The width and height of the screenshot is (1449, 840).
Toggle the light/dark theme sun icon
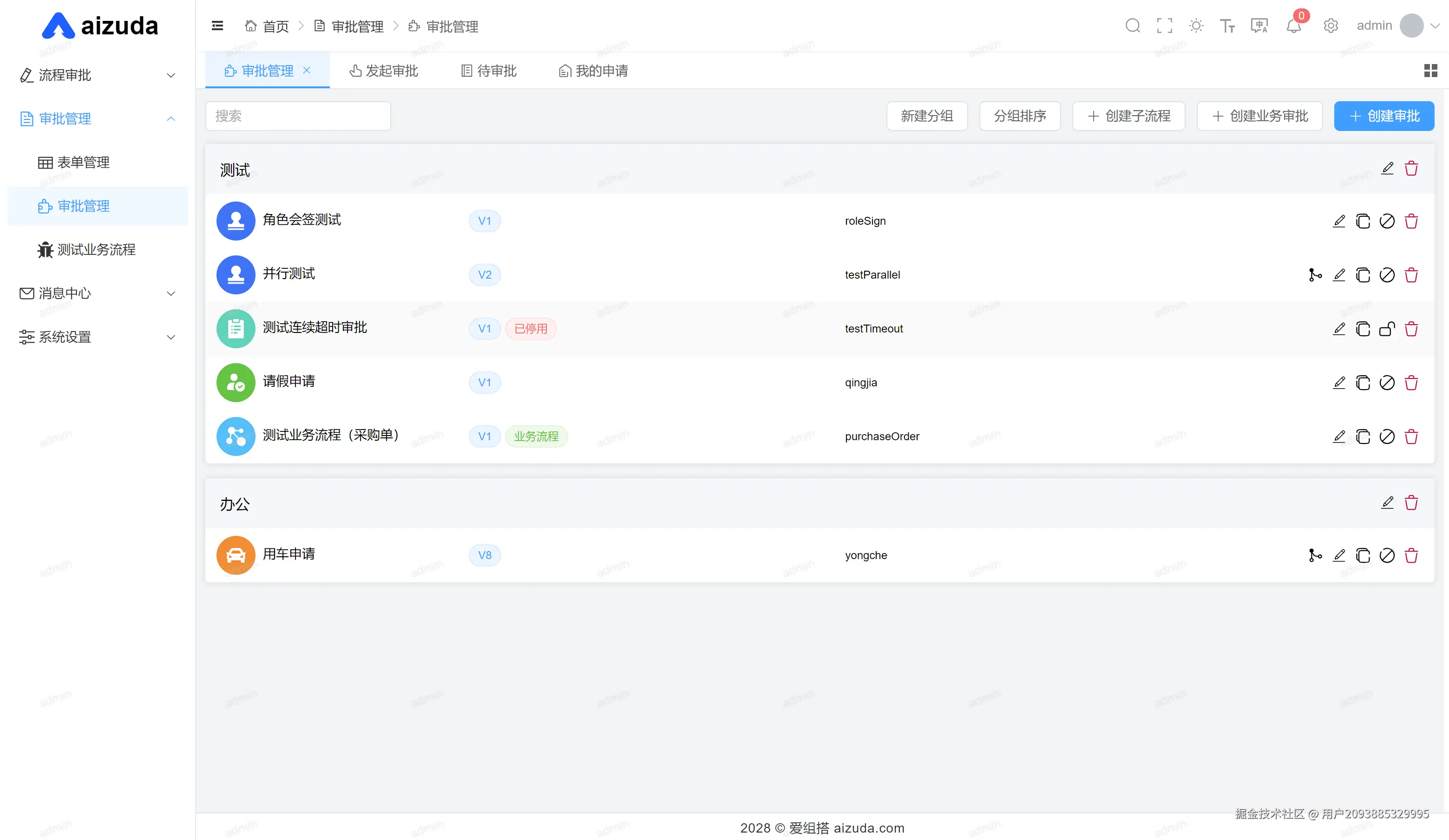tap(1196, 26)
